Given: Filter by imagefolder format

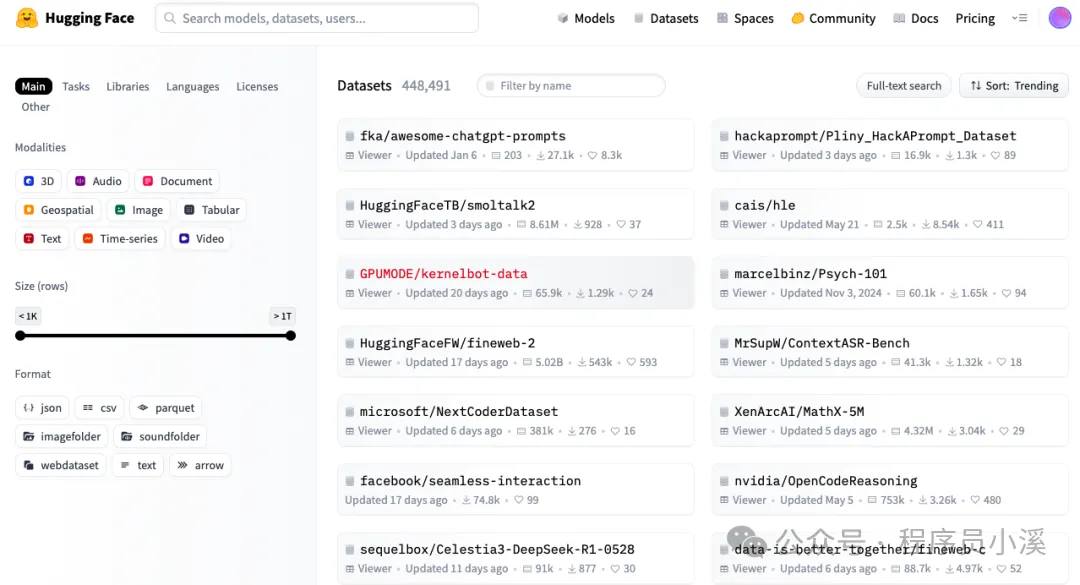Looking at the screenshot, I should coord(61,437).
